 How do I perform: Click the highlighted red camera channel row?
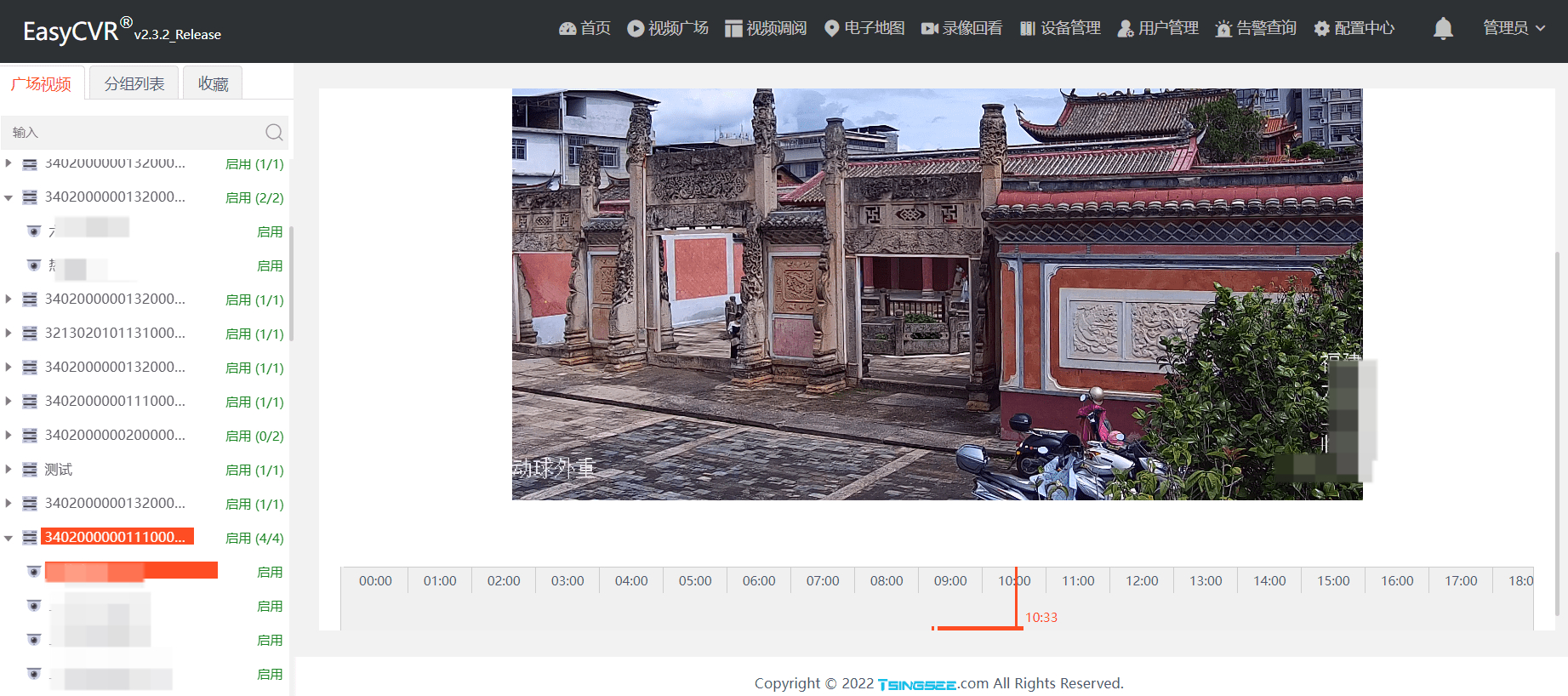point(131,571)
